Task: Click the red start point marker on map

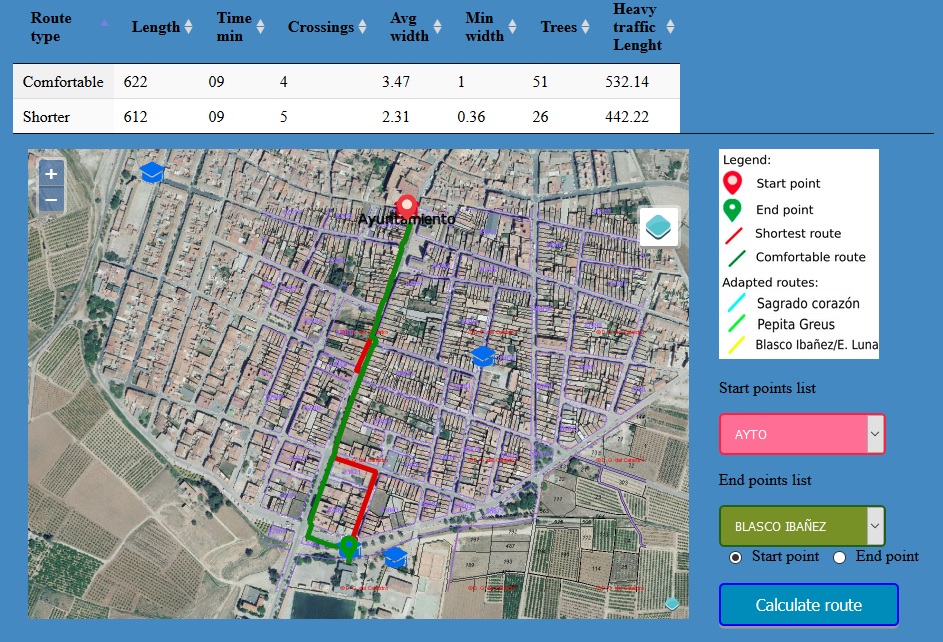Action: 406,208
